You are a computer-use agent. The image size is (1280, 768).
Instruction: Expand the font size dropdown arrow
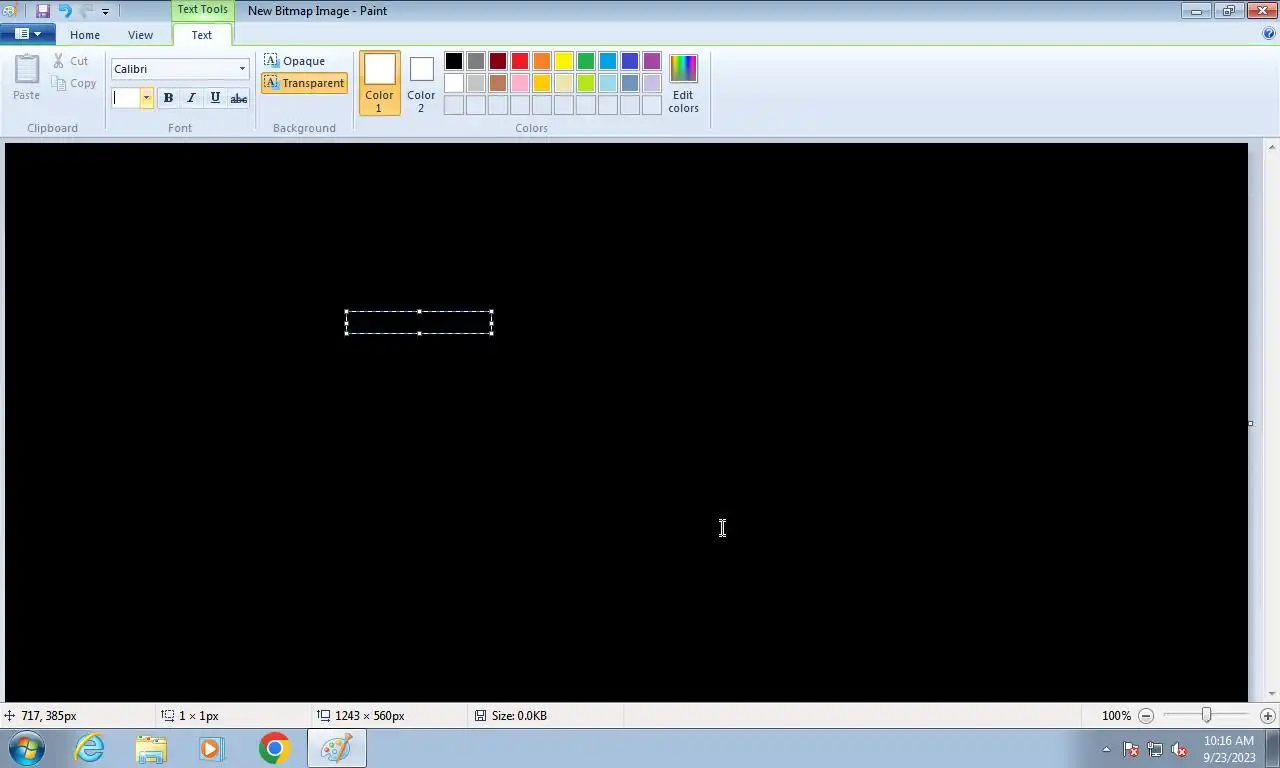point(147,98)
